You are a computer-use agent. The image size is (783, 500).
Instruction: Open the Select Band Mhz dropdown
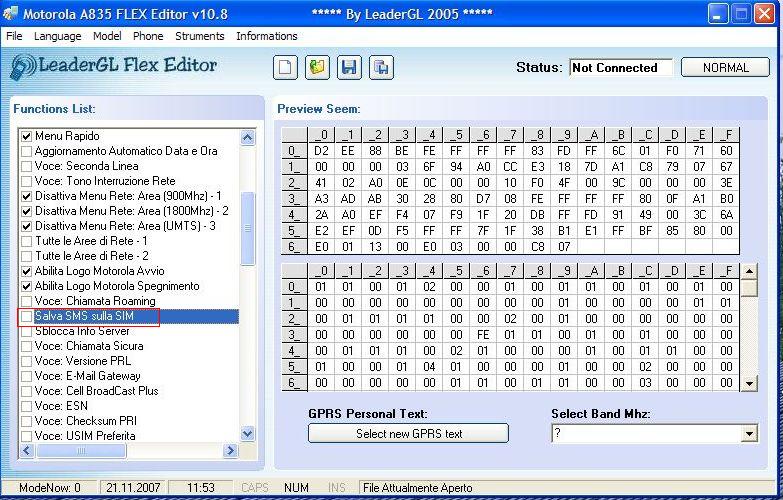tap(749, 434)
